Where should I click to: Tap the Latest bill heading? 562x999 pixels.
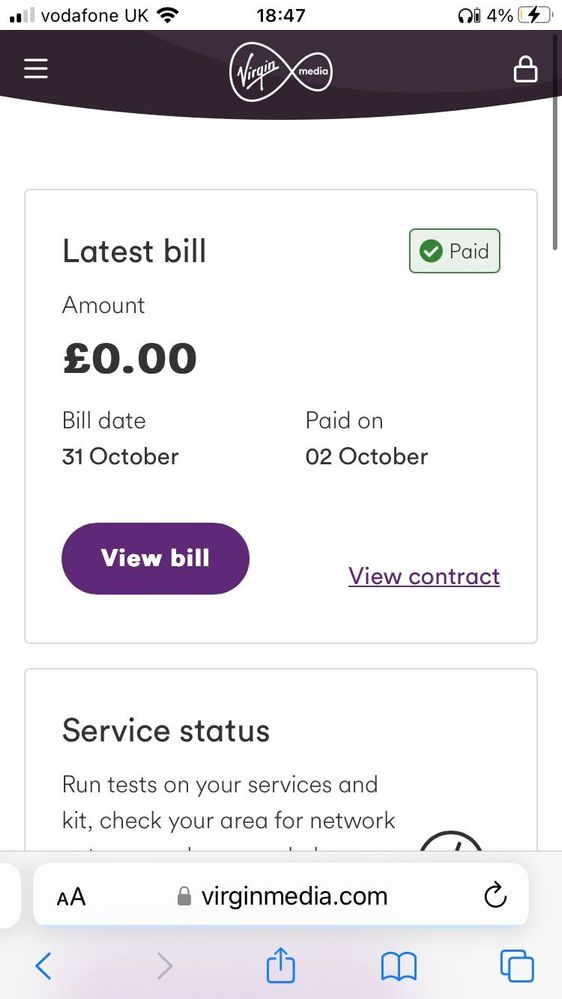[x=134, y=251]
